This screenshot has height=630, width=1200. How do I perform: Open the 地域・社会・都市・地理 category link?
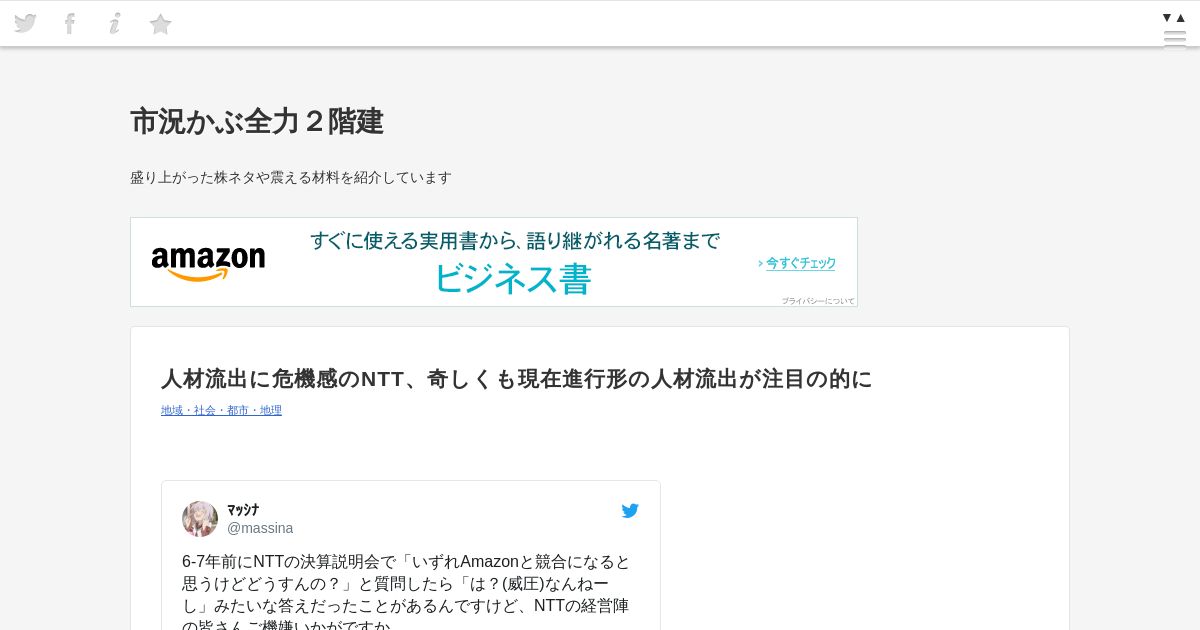point(221,410)
